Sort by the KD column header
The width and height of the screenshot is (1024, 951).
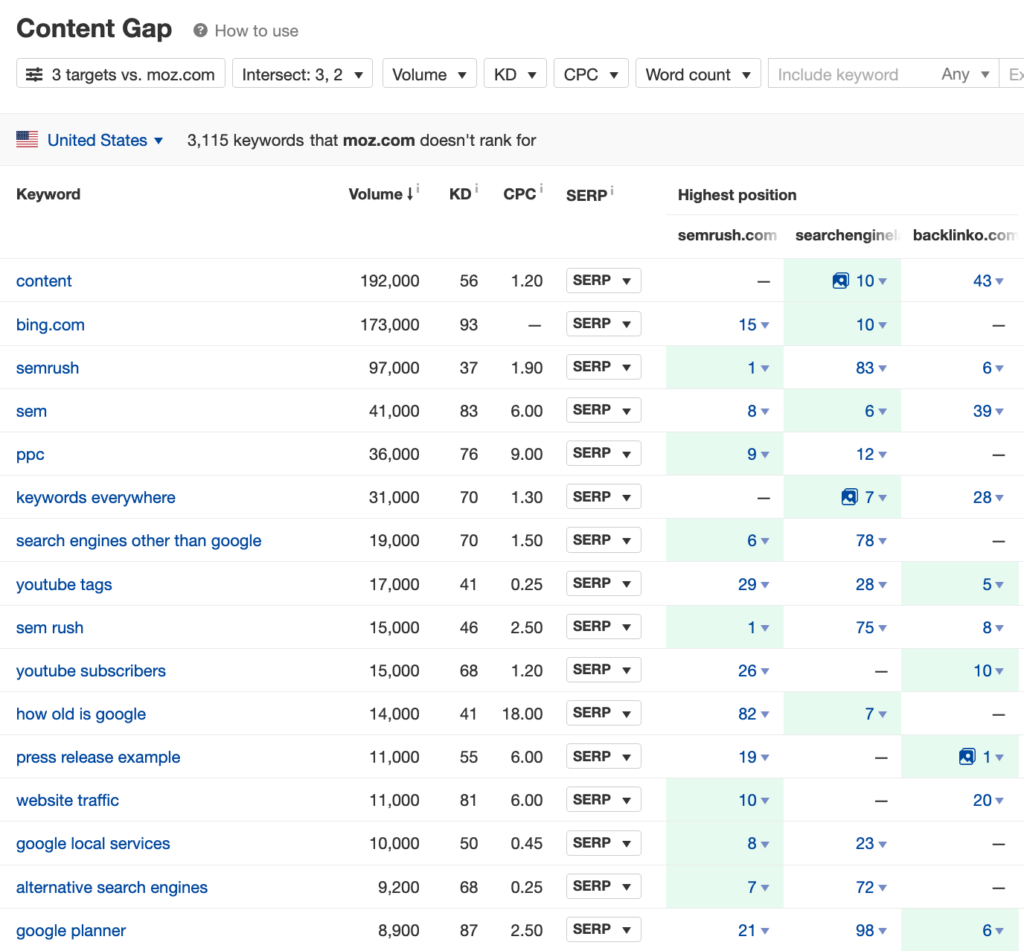click(460, 194)
